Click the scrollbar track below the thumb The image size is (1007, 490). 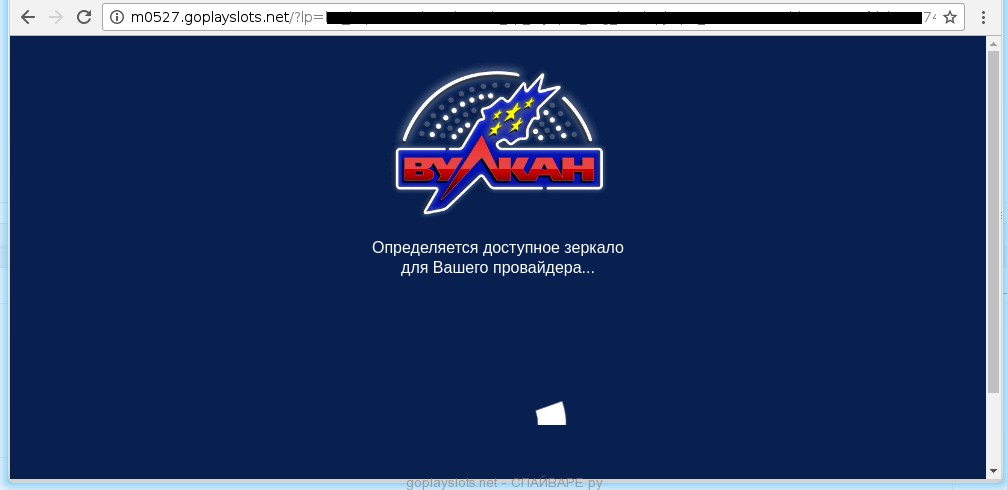992,430
